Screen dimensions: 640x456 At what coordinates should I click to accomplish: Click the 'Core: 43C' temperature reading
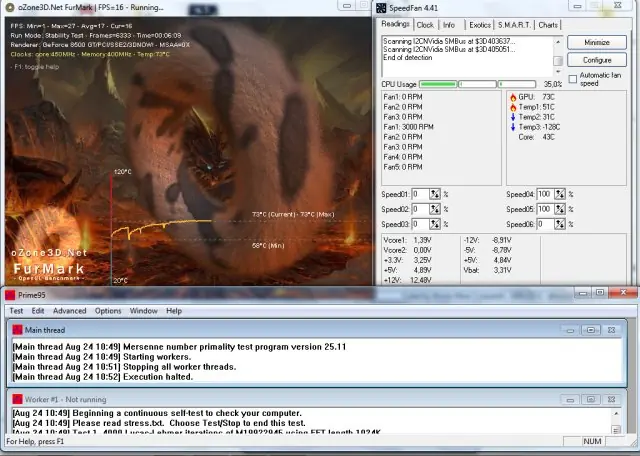[x=536, y=137]
